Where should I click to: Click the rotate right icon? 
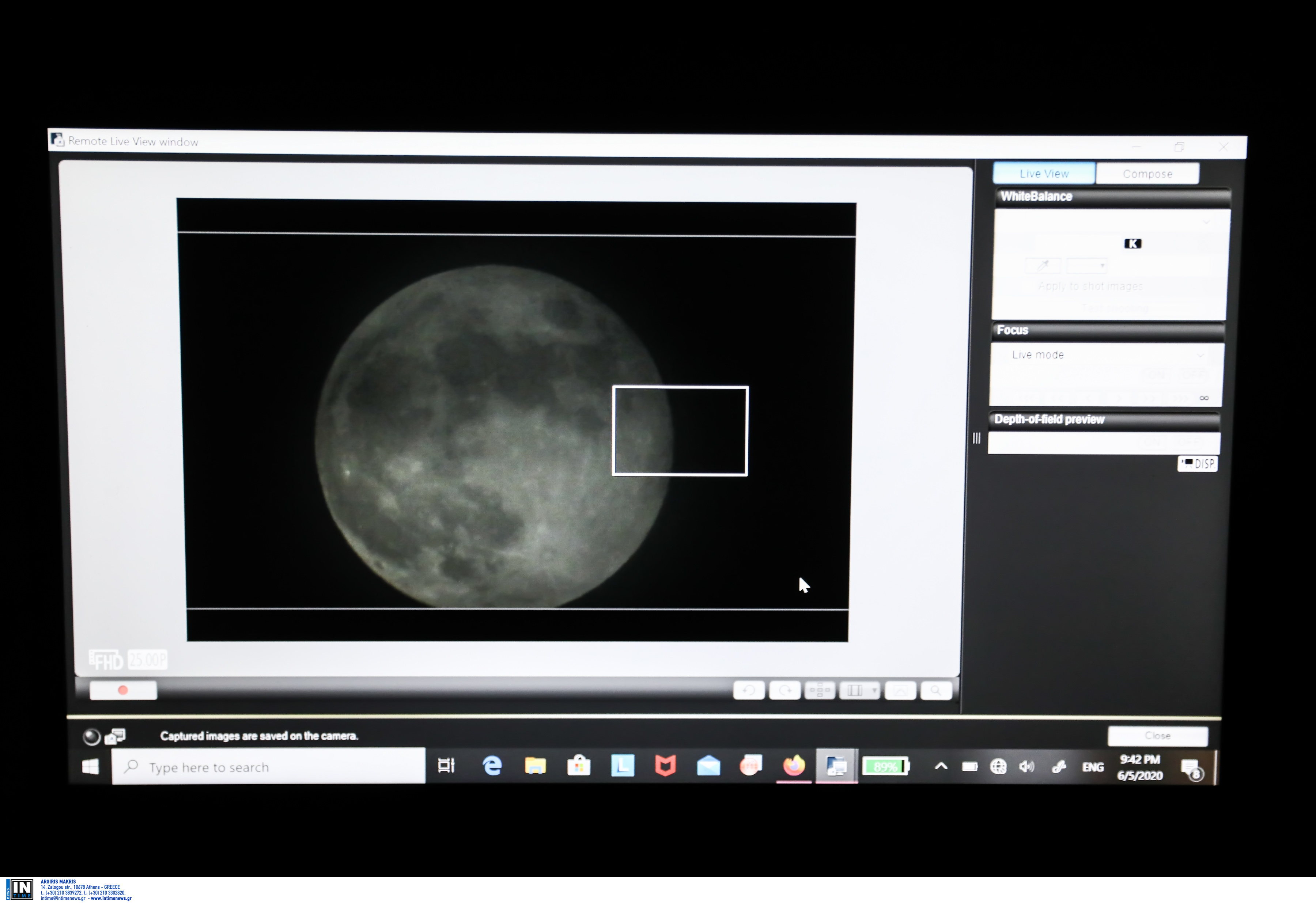coord(785,691)
